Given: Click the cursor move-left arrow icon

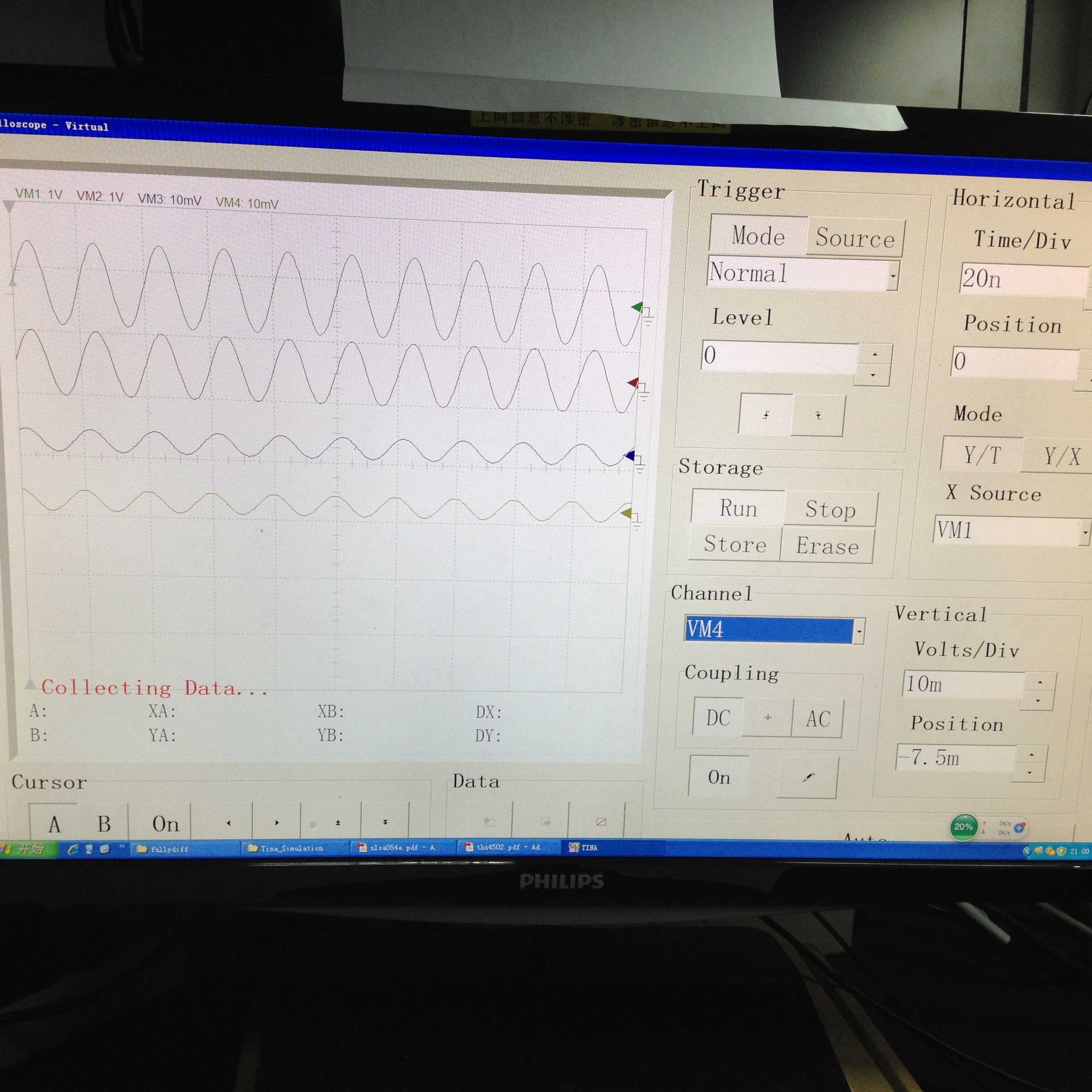Looking at the screenshot, I should (x=228, y=823).
